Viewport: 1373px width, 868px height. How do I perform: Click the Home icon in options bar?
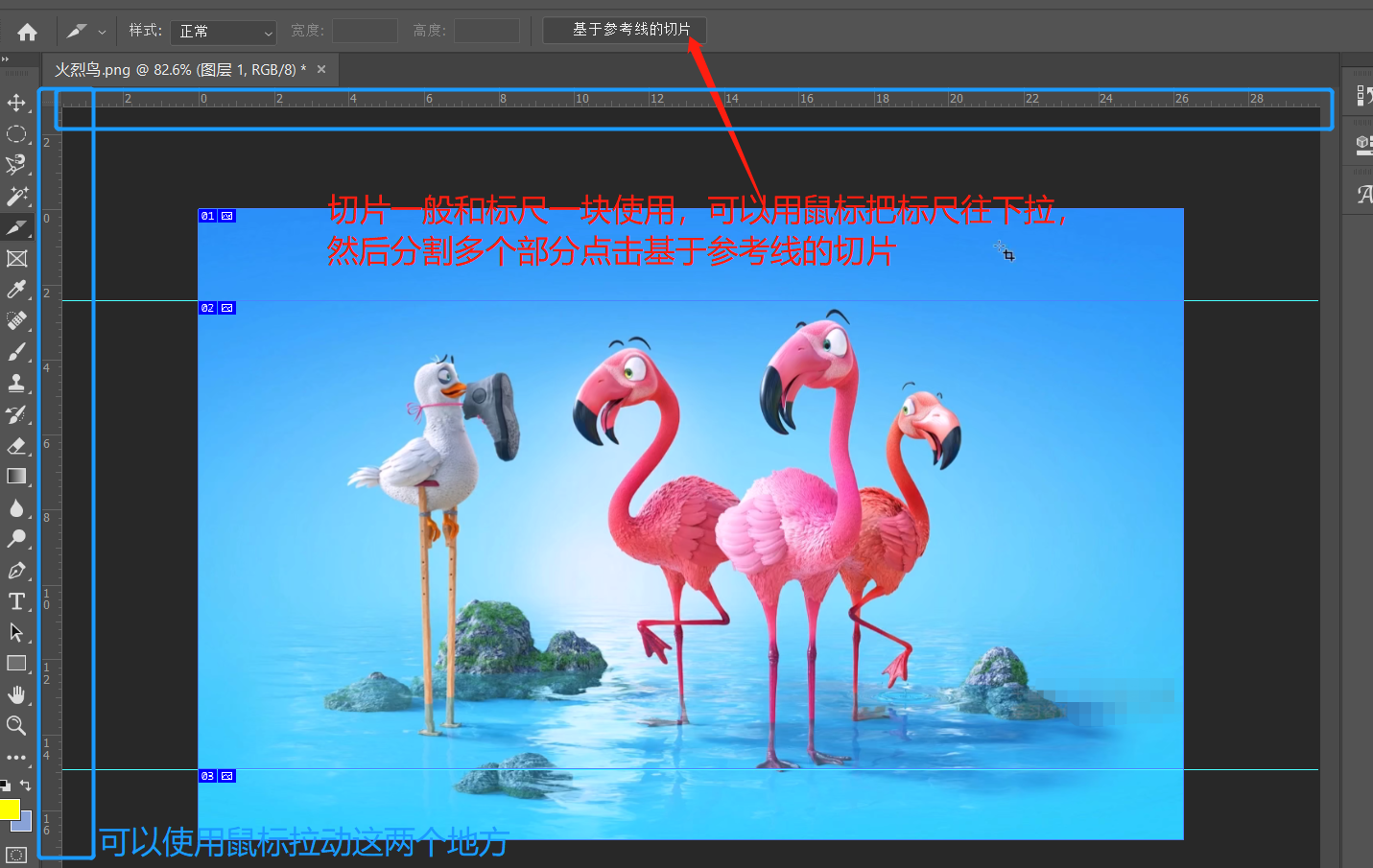coord(27,32)
